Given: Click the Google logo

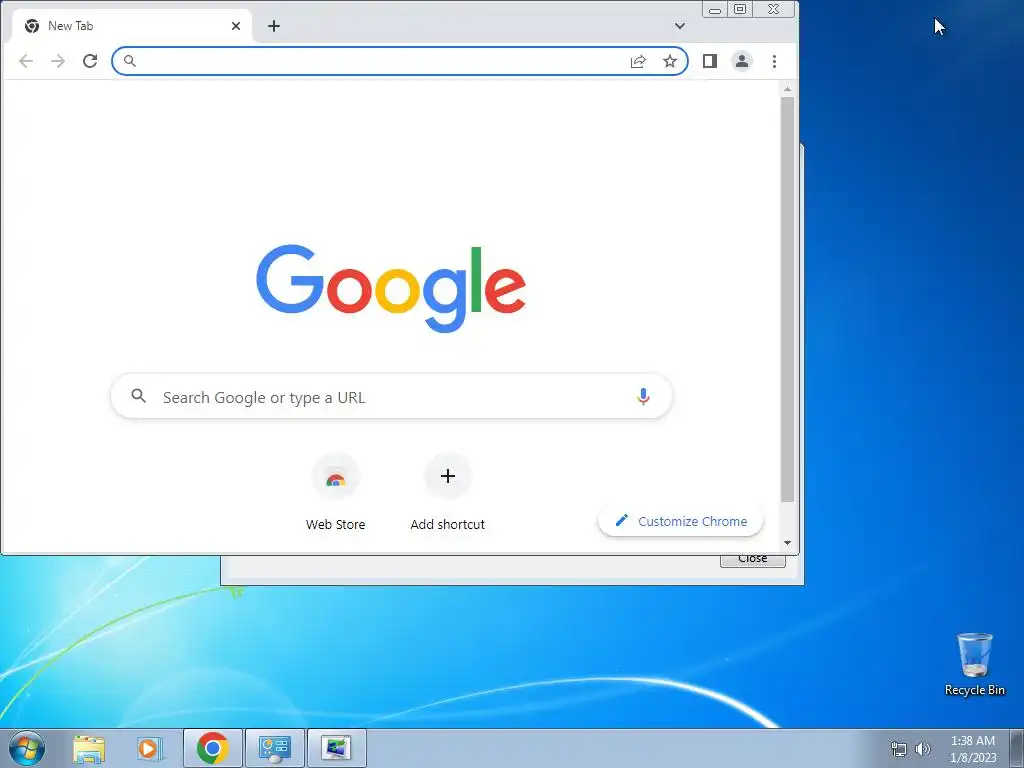Looking at the screenshot, I should point(391,288).
